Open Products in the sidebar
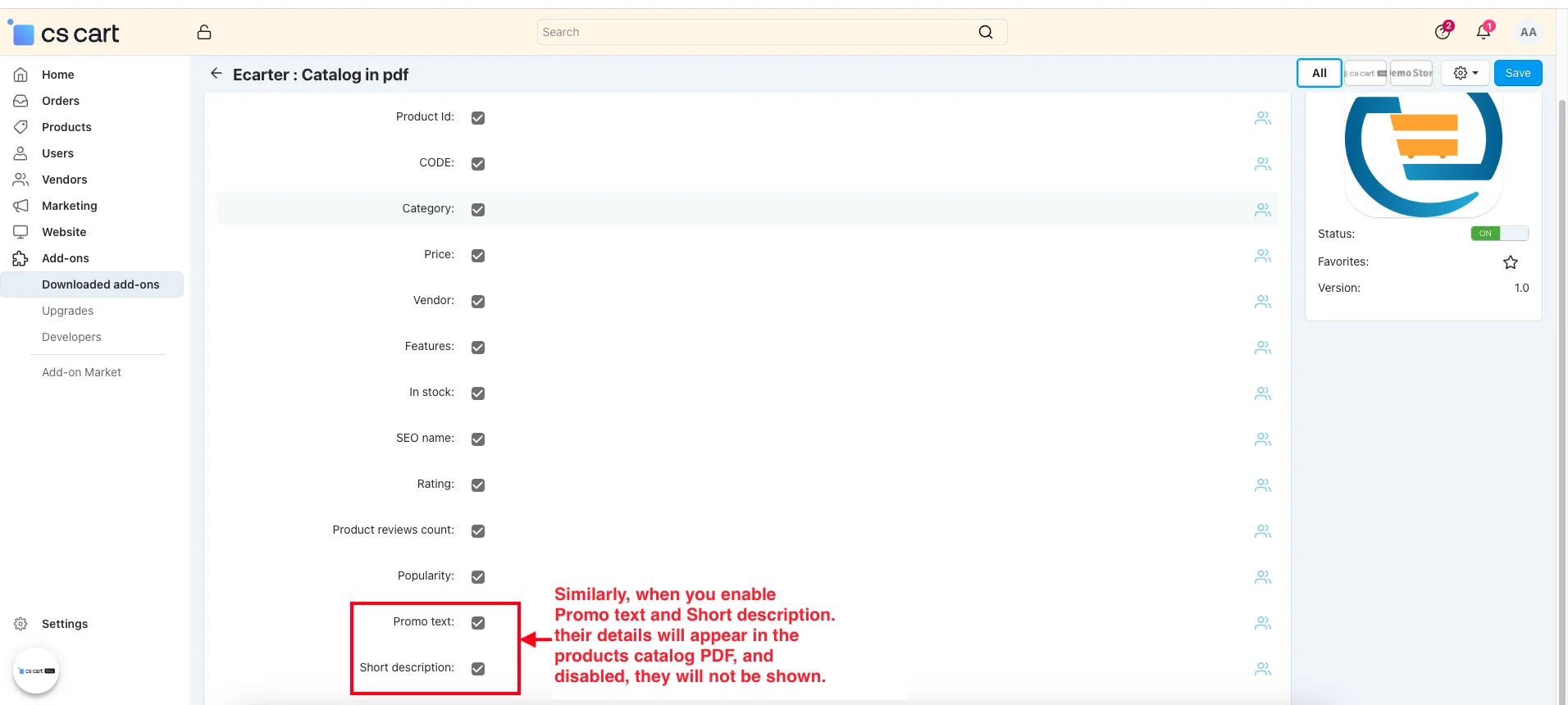Image resolution: width=1568 pixels, height=705 pixels. pyautogui.click(x=66, y=127)
